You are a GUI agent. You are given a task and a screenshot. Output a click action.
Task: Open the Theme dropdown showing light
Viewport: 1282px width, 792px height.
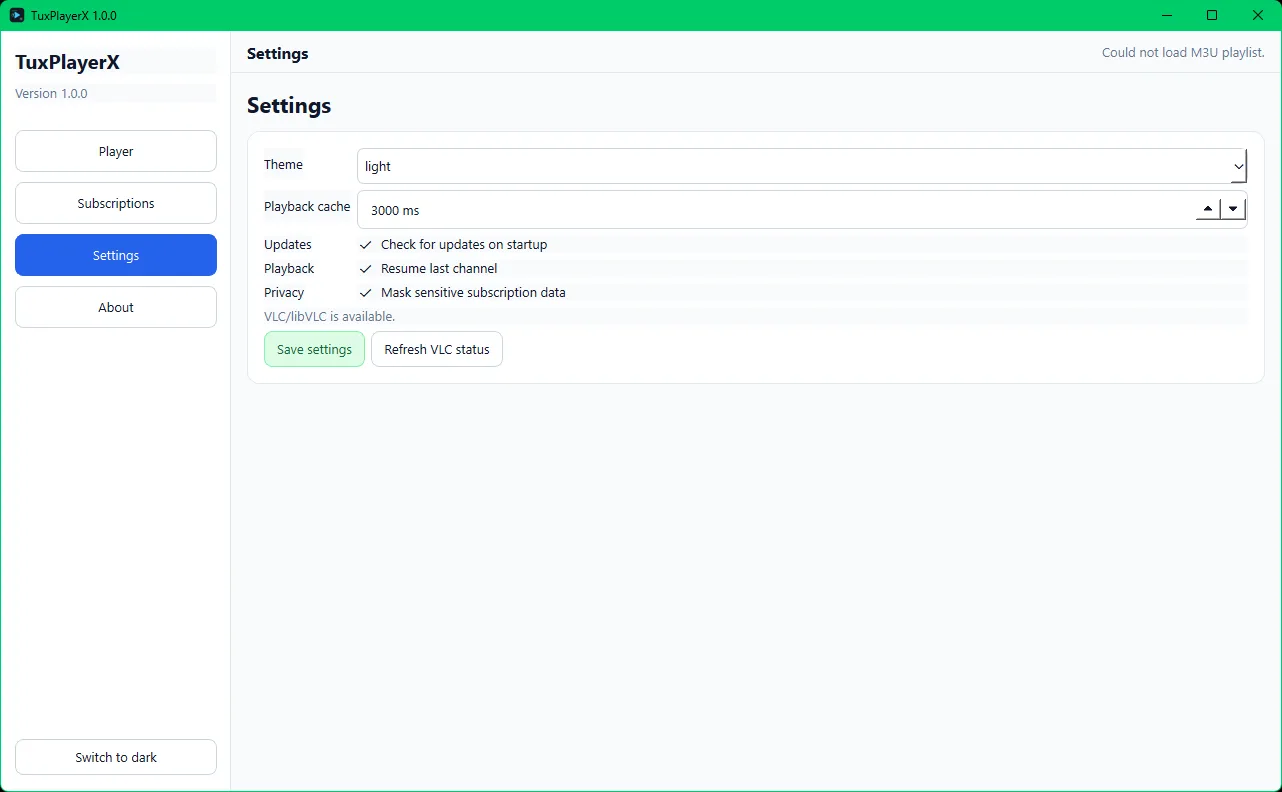pyautogui.click(x=801, y=166)
